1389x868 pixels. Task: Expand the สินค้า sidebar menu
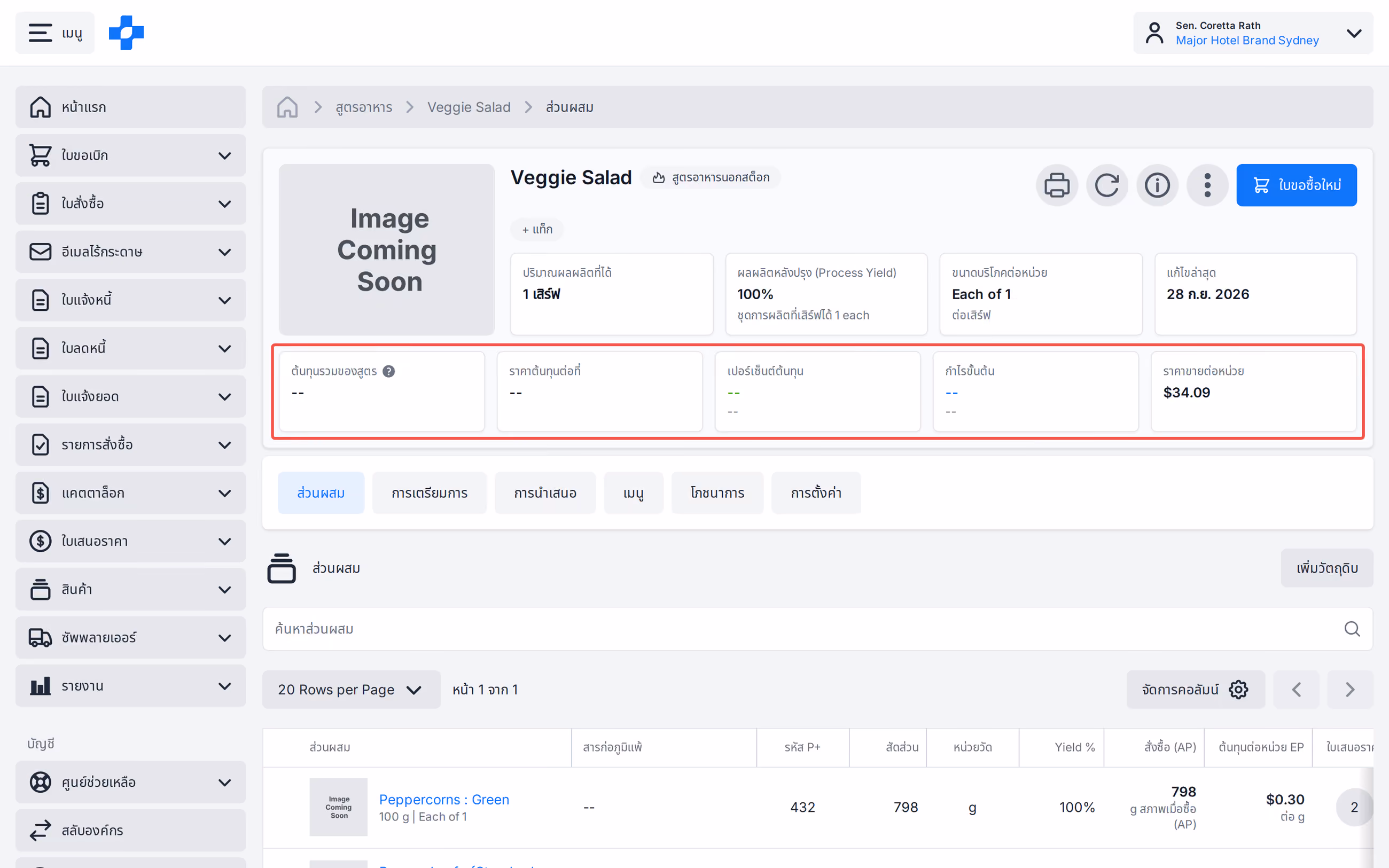(131, 590)
